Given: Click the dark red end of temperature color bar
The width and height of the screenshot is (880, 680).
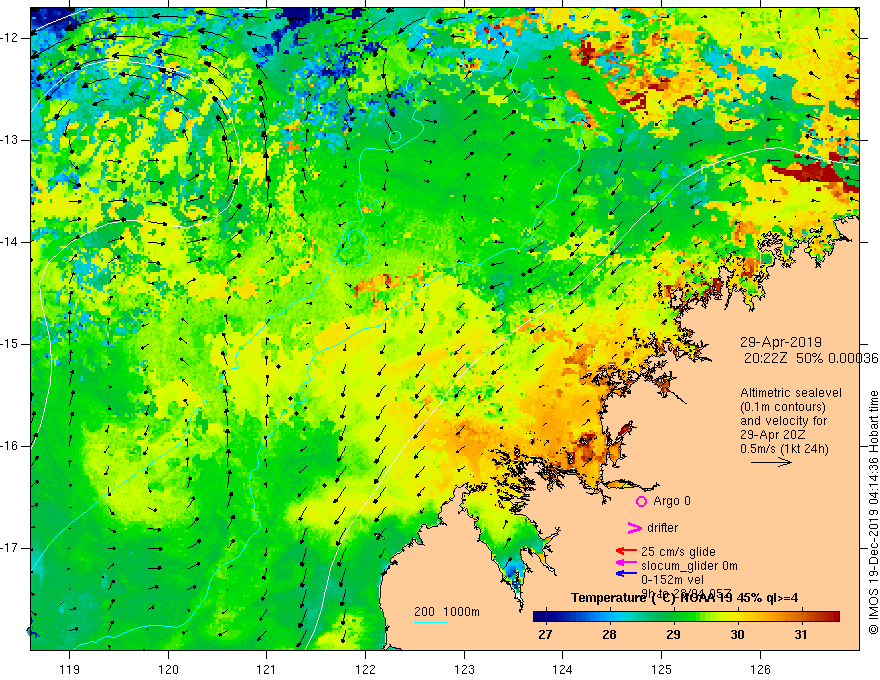Looking at the screenshot, I should pos(833,617).
